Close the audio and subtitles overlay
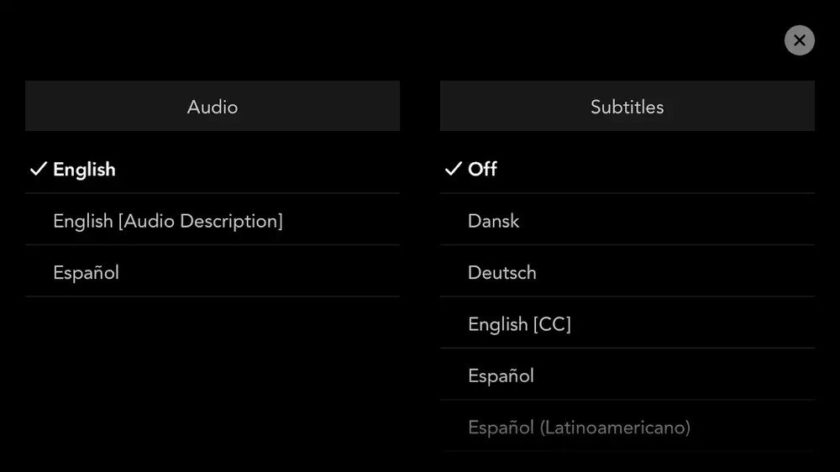The width and height of the screenshot is (840, 472). point(799,40)
